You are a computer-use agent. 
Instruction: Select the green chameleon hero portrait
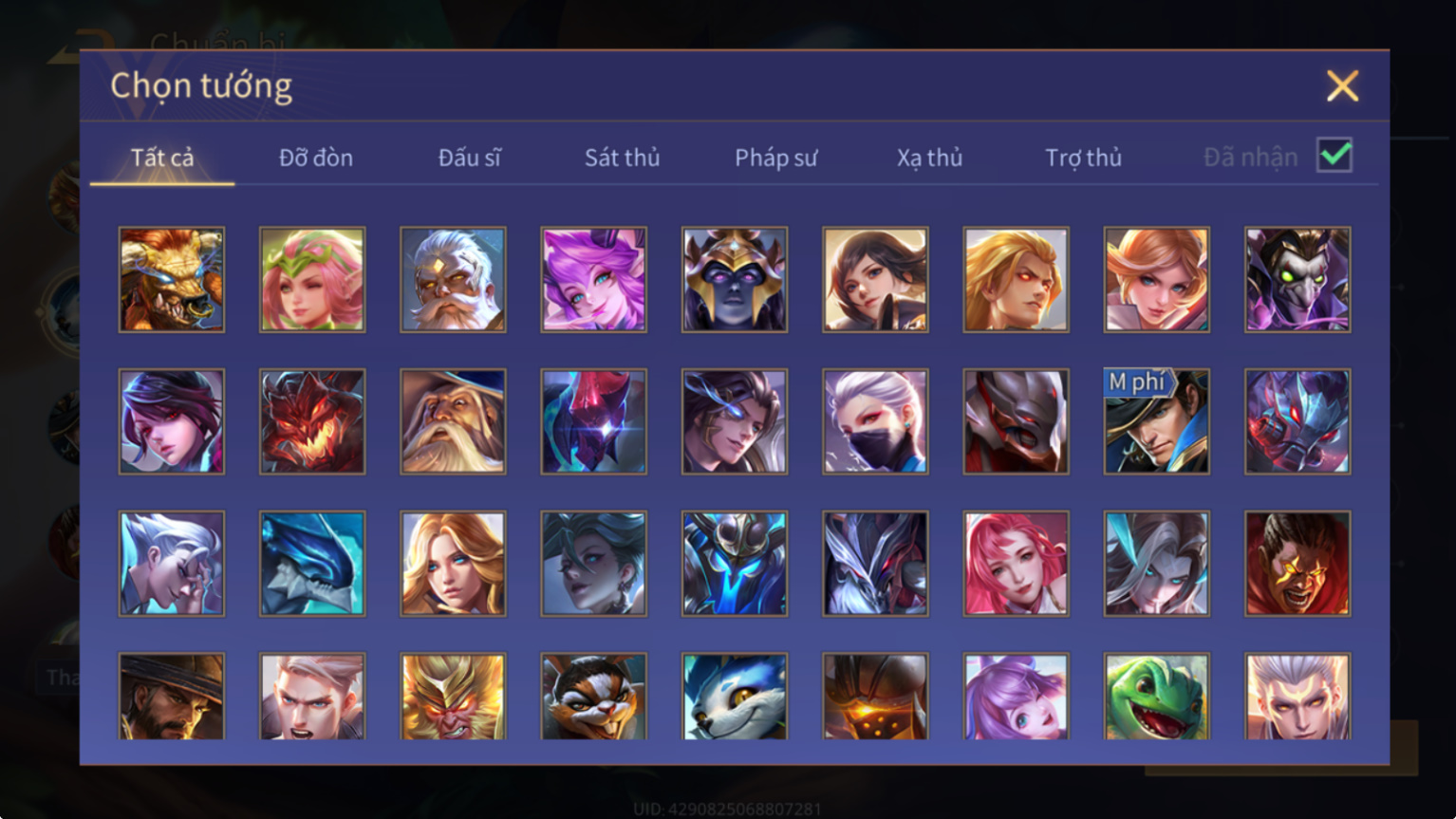1156,696
